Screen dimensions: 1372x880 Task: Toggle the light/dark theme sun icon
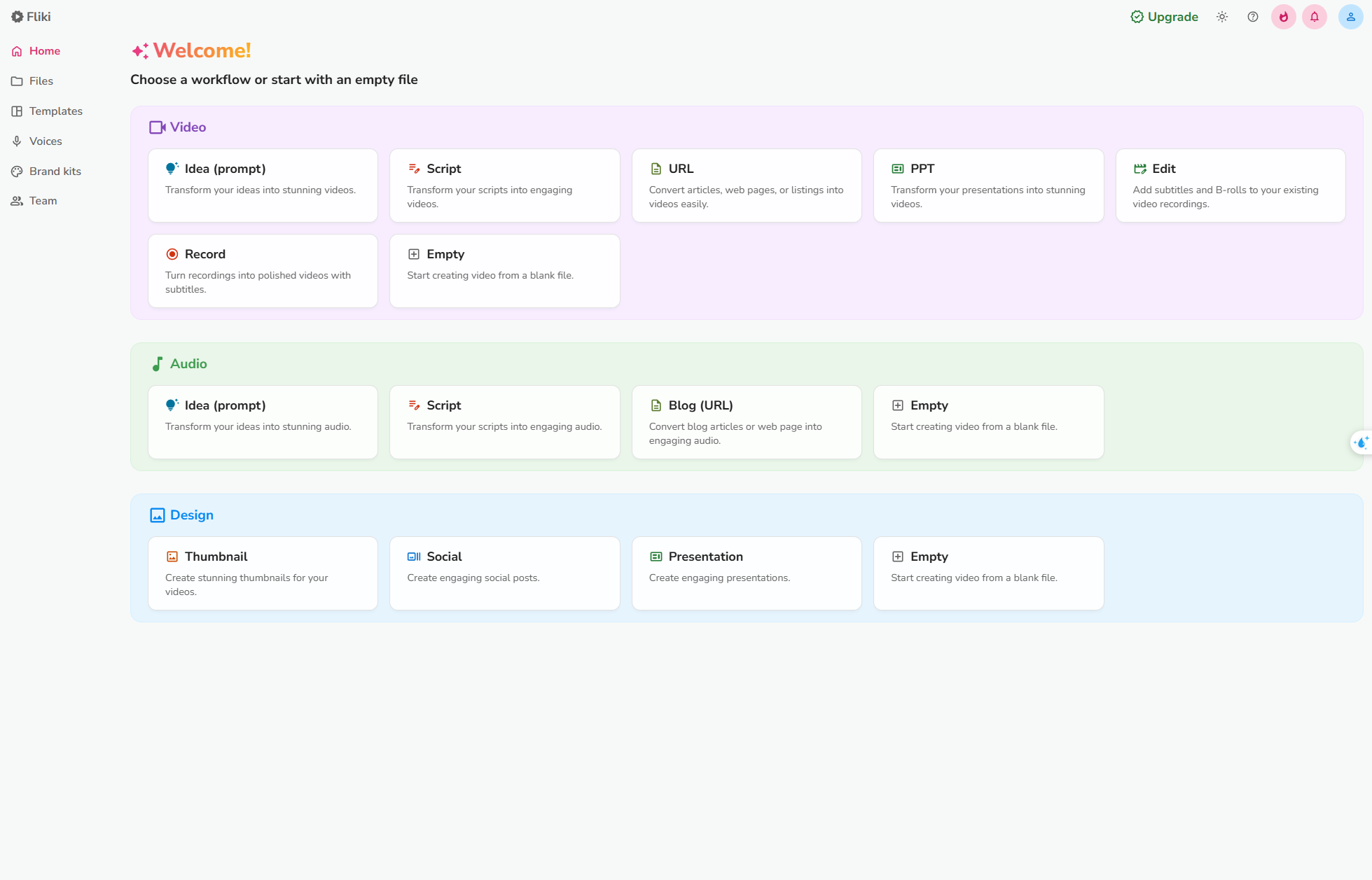[1222, 17]
